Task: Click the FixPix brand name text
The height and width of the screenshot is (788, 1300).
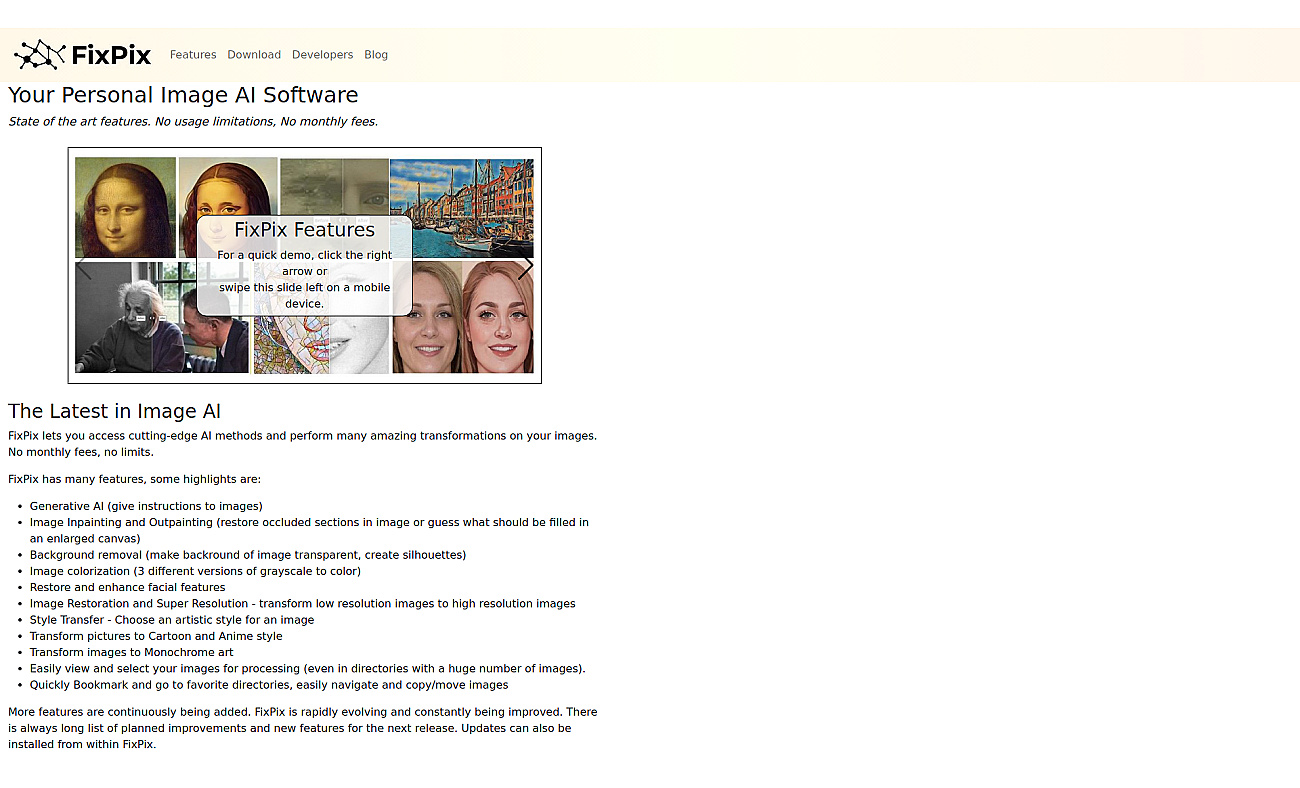Action: (111, 55)
